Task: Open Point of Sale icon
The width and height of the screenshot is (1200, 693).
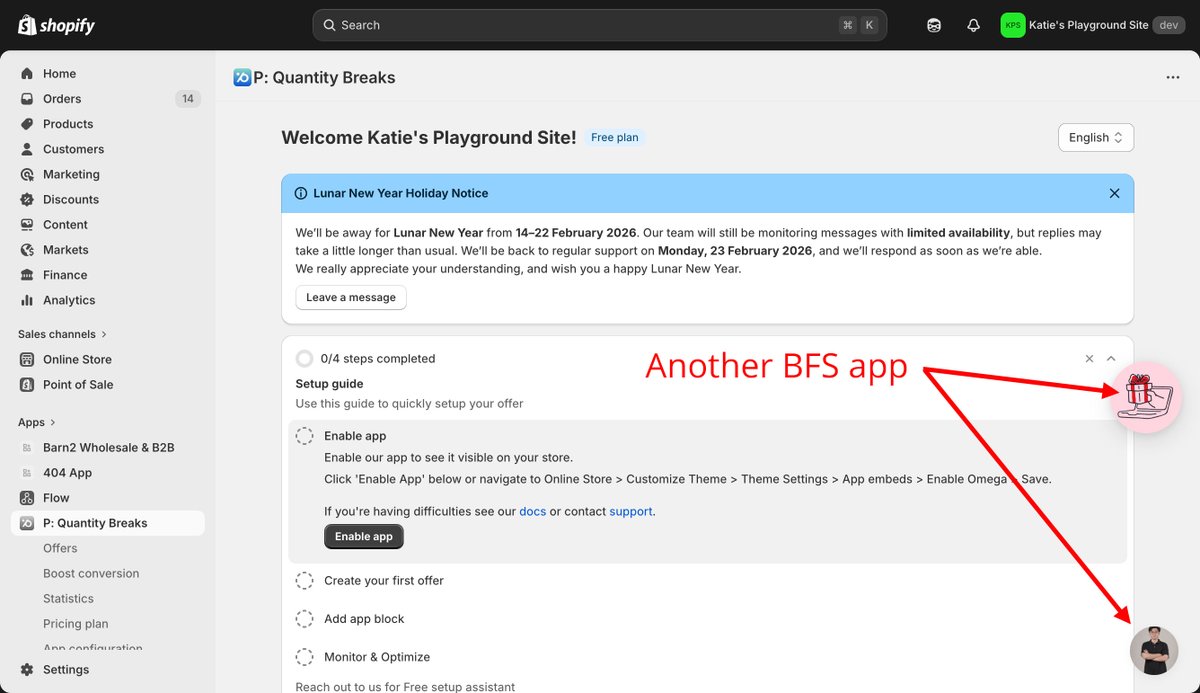Action: point(27,384)
